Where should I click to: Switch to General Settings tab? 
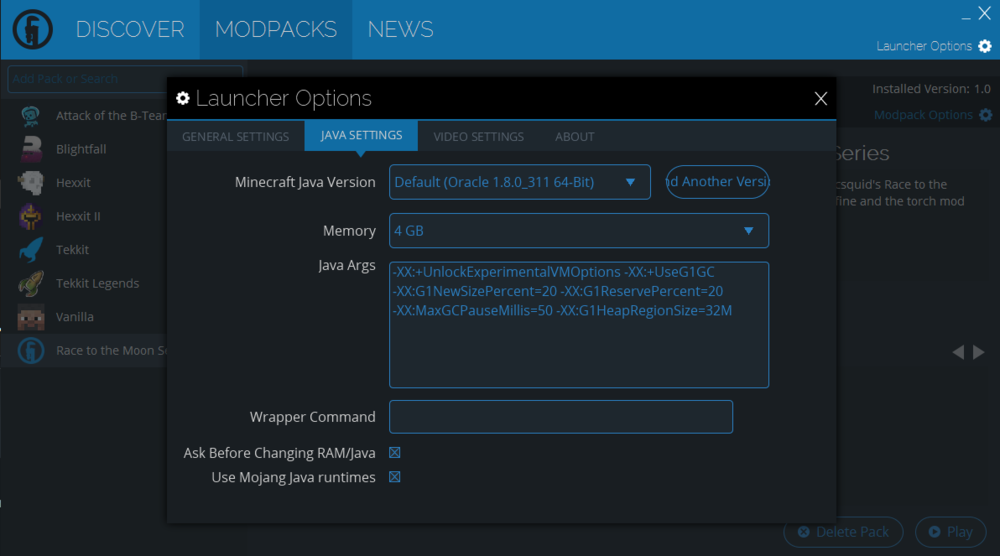235,136
